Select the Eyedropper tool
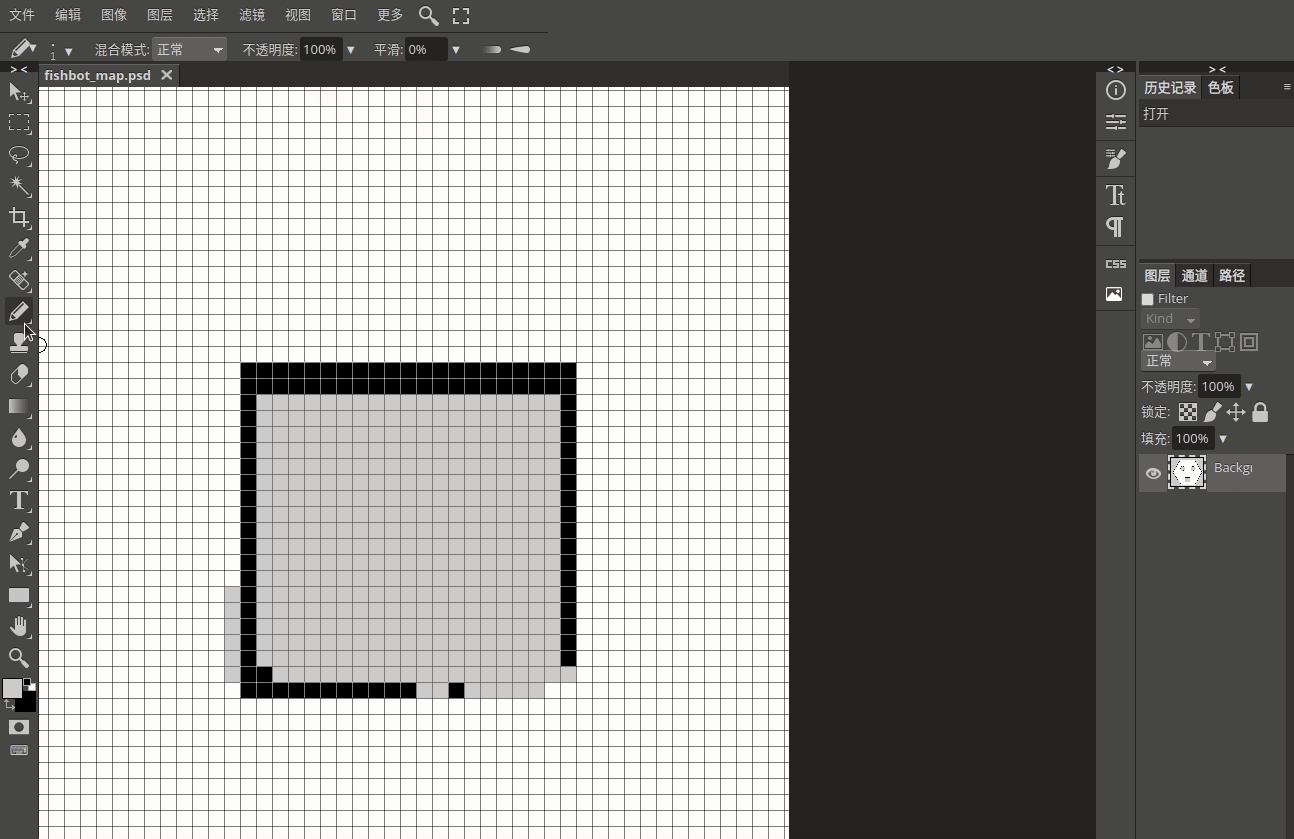 [x=20, y=250]
